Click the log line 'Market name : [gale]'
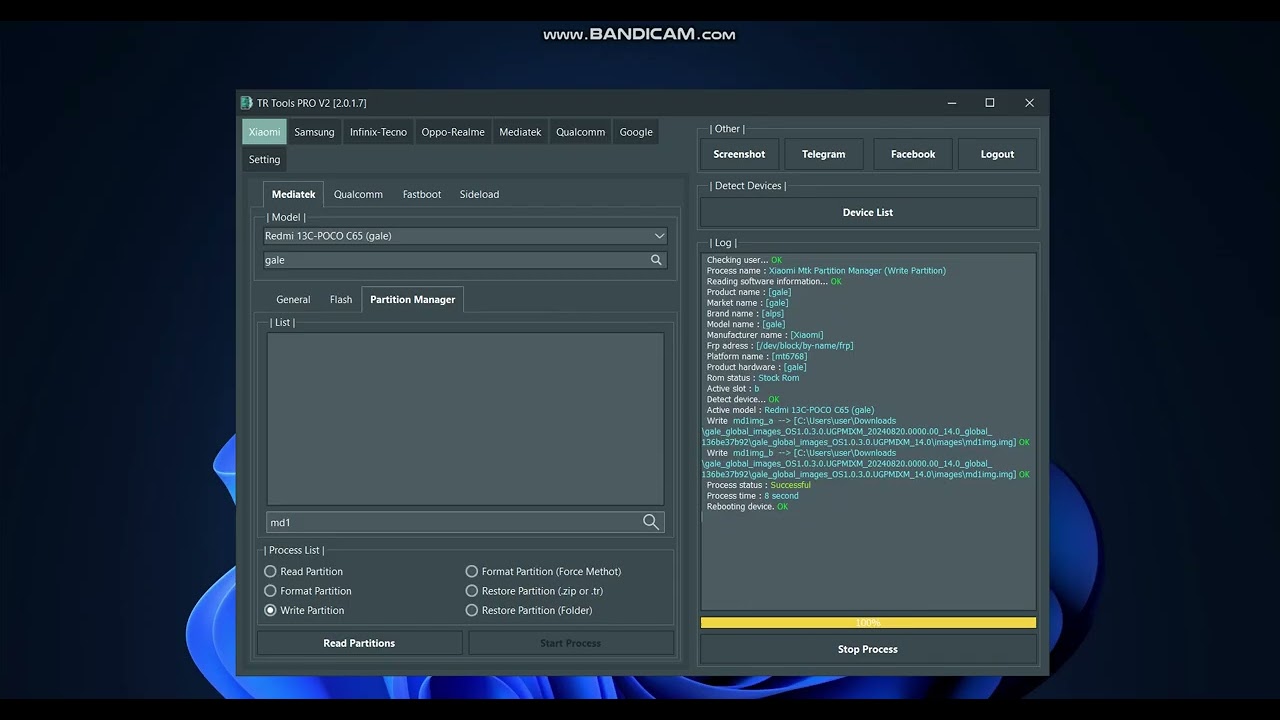 [748, 303]
